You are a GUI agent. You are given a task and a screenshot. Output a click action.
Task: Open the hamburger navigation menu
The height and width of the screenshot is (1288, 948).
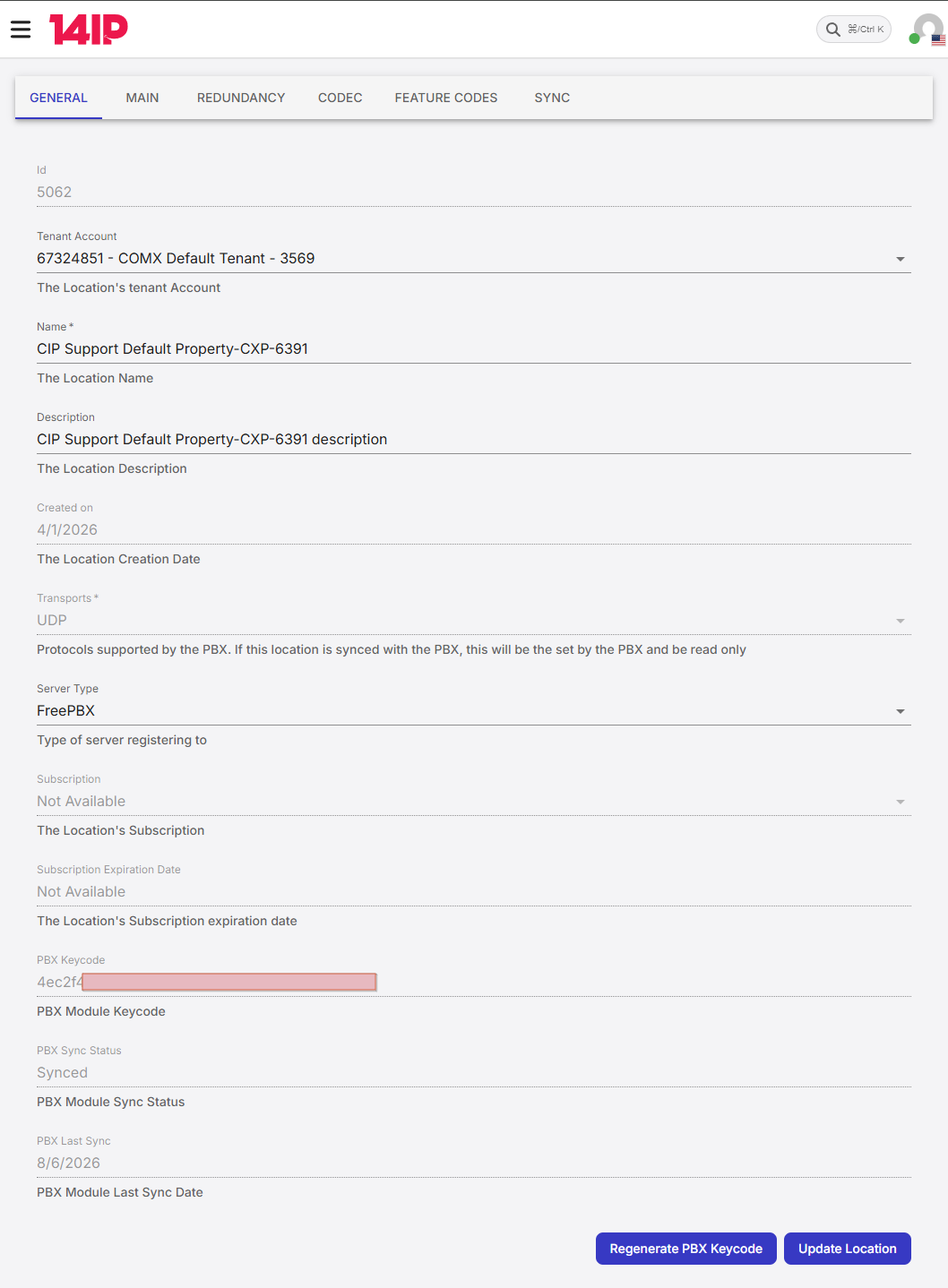tap(21, 30)
